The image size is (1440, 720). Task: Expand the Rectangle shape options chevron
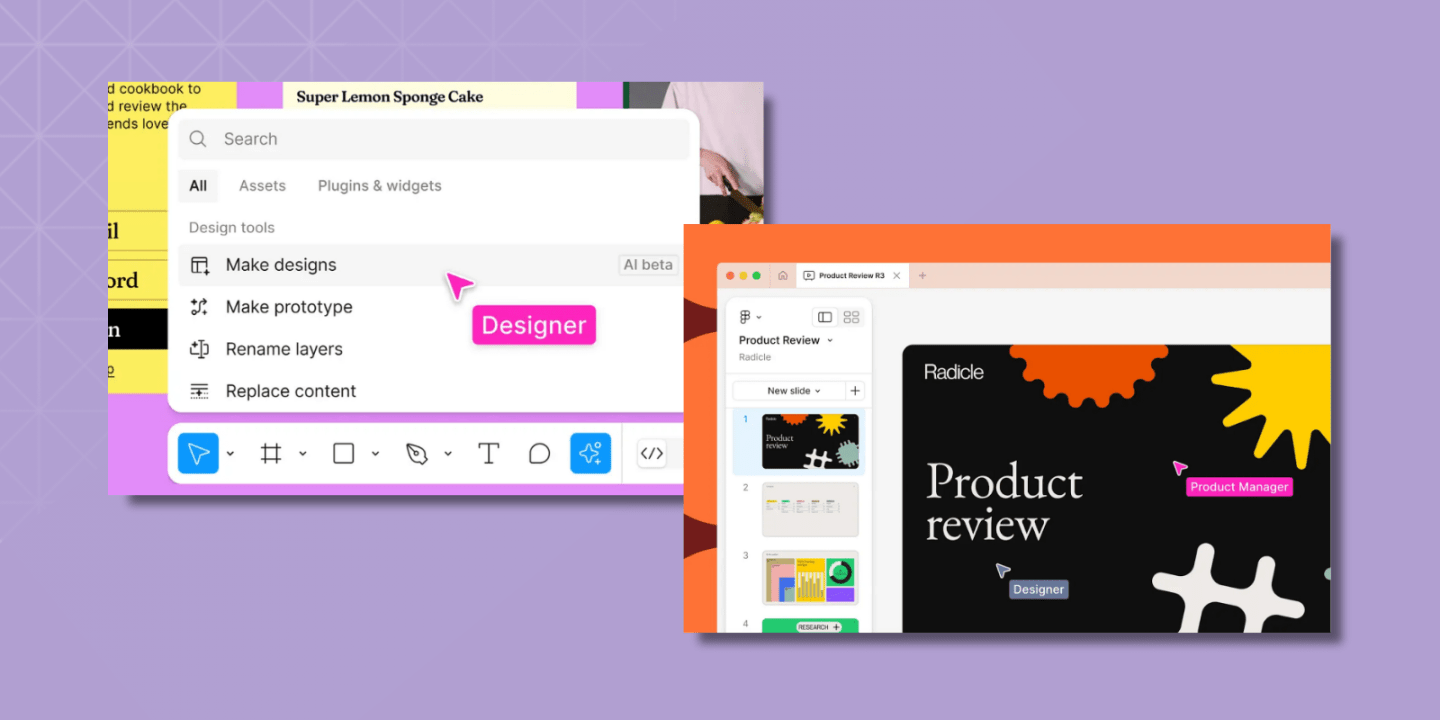click(x=375, y=454)
